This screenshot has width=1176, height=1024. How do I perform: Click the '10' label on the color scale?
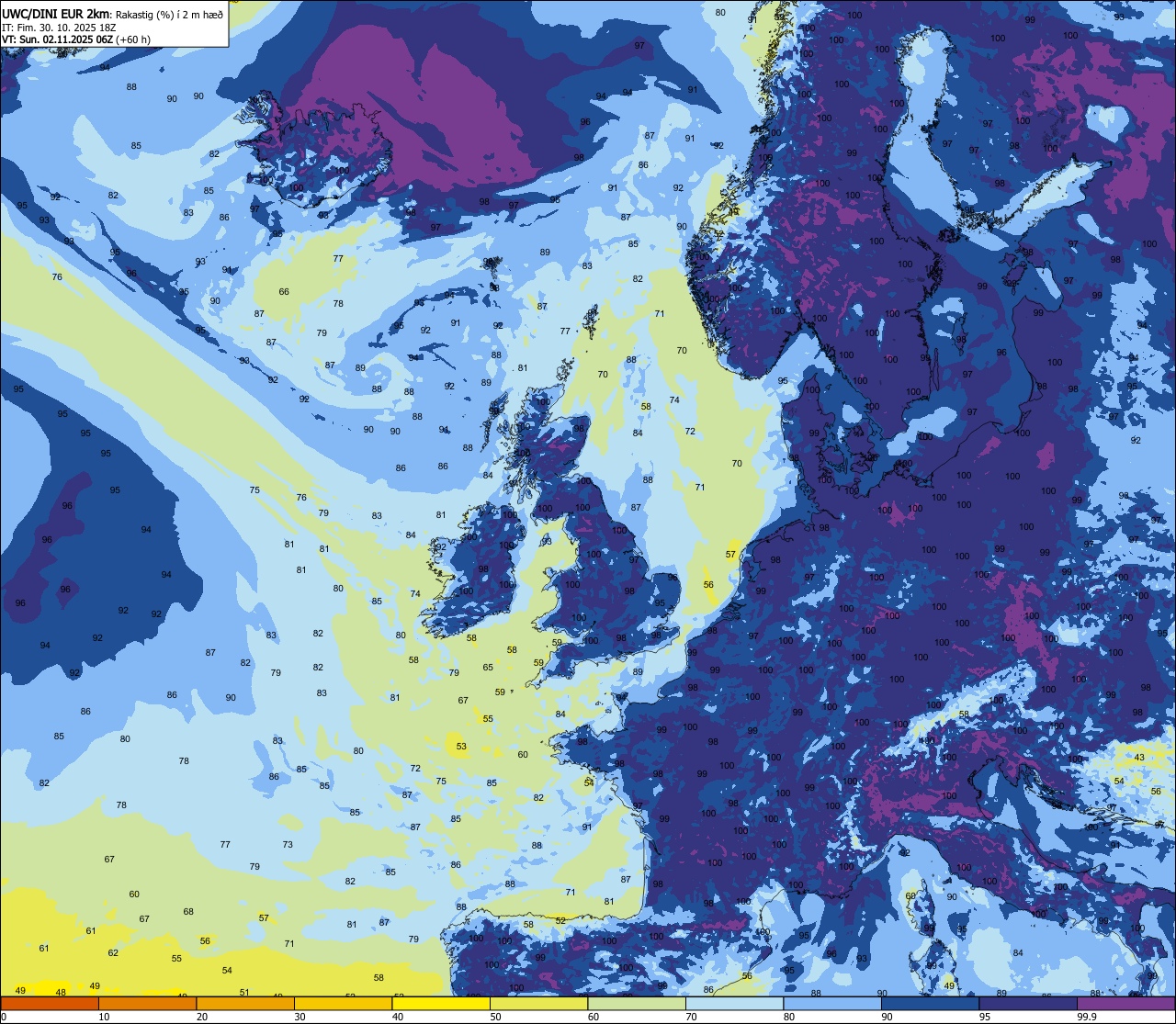coord(104,1017)
